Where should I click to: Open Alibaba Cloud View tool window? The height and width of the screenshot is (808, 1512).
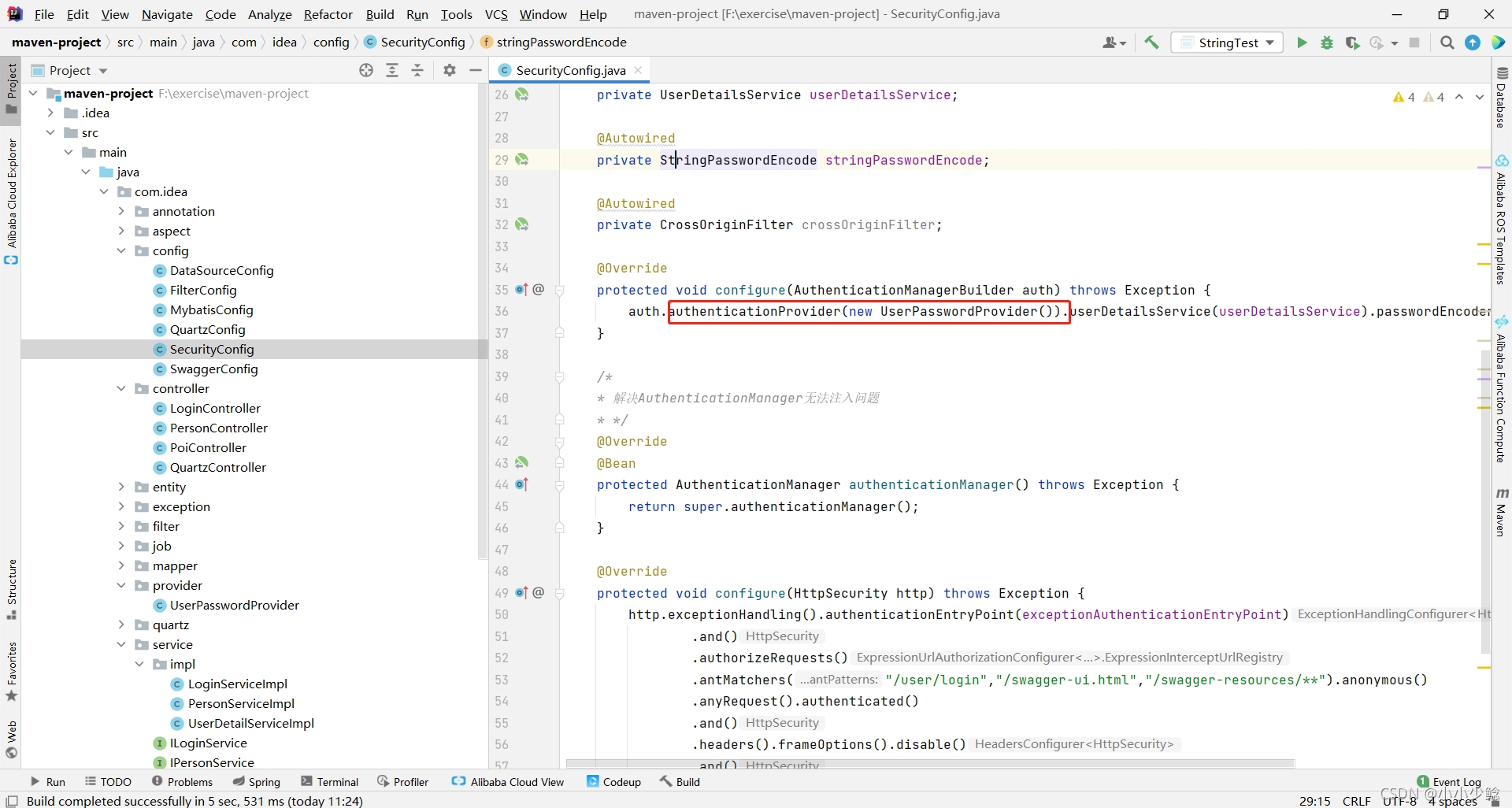coord(508,782)
